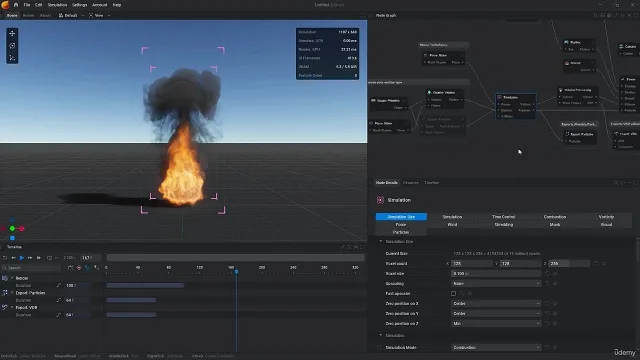Open the Upscaling dropdown
This screenshot has height=360, width=640.
[x=496, y=284]
